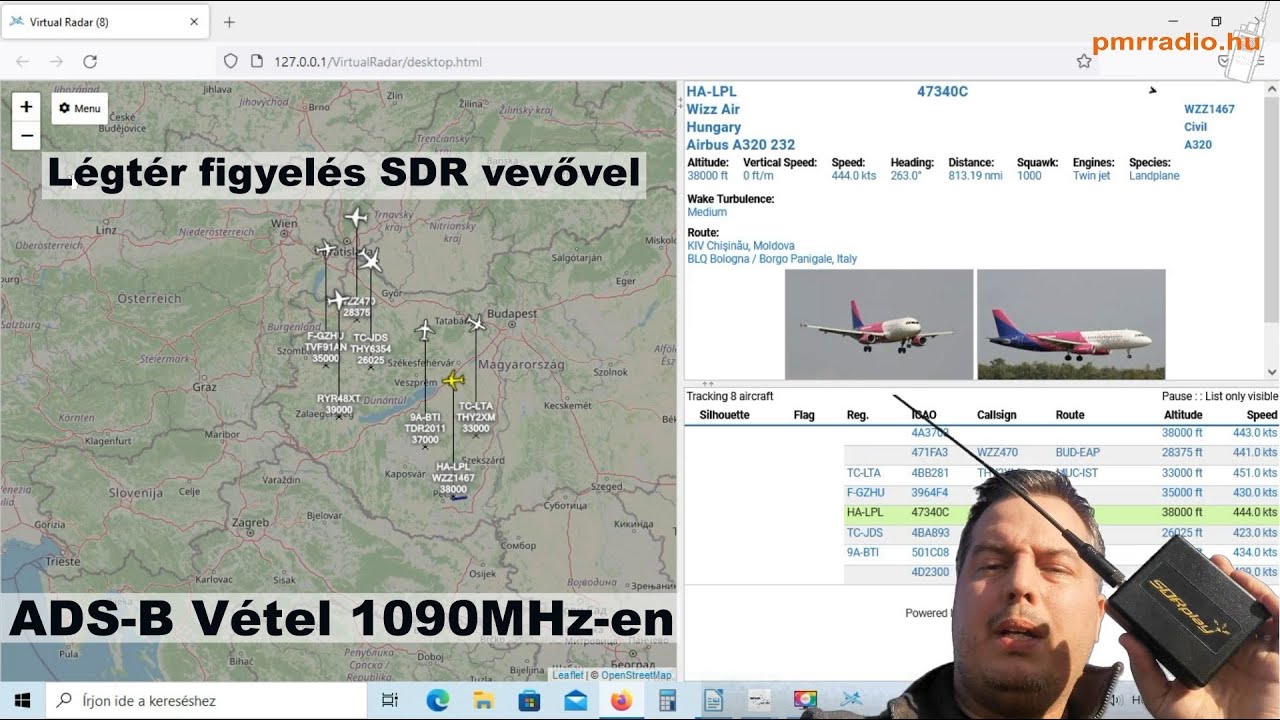The width and height of the screenshot is (1280, 720).
Task: Switch to Virtual Radar (8) tab
Action: click(104, 21)
